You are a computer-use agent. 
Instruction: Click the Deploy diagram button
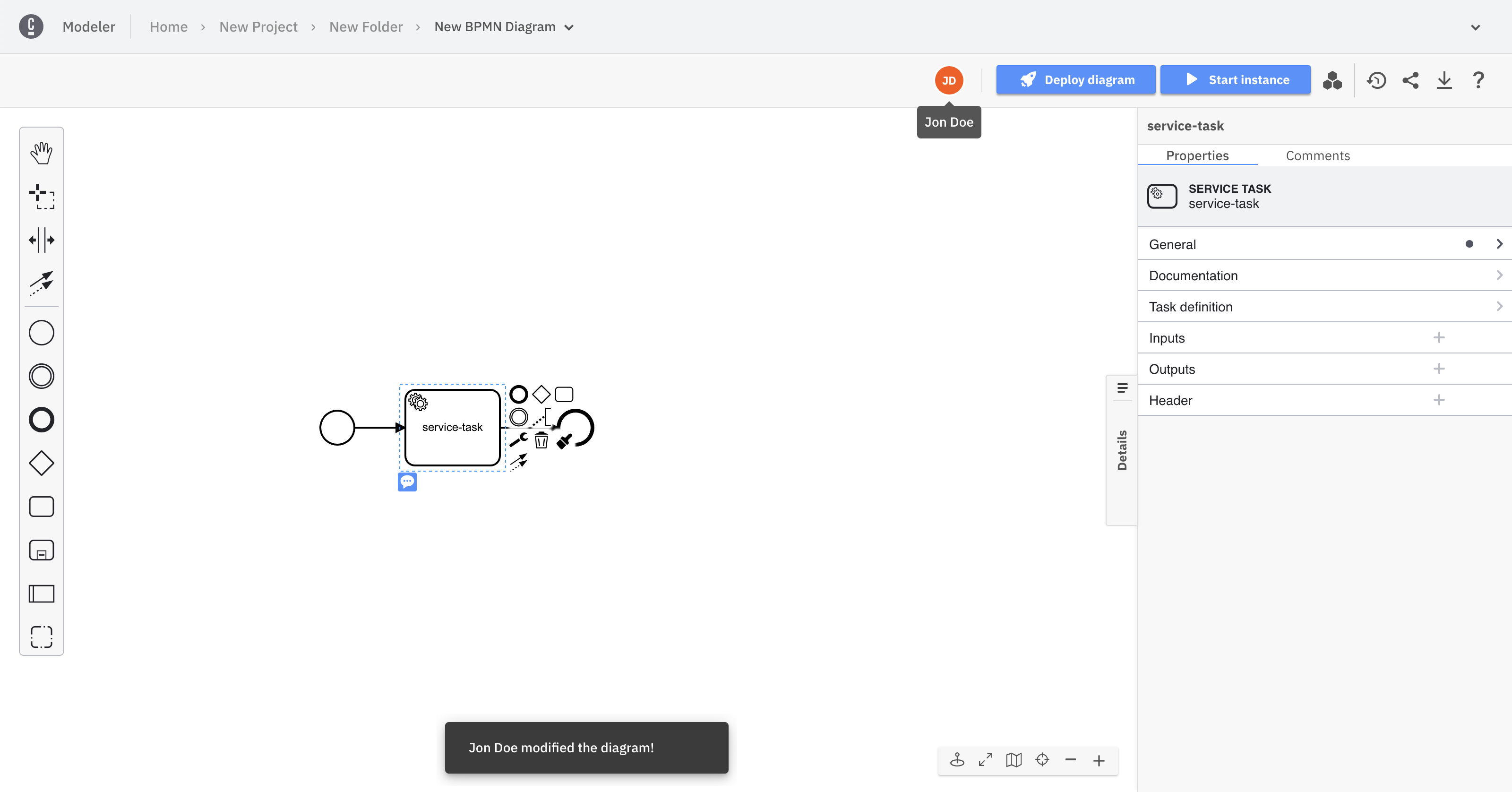[1075, 79]
